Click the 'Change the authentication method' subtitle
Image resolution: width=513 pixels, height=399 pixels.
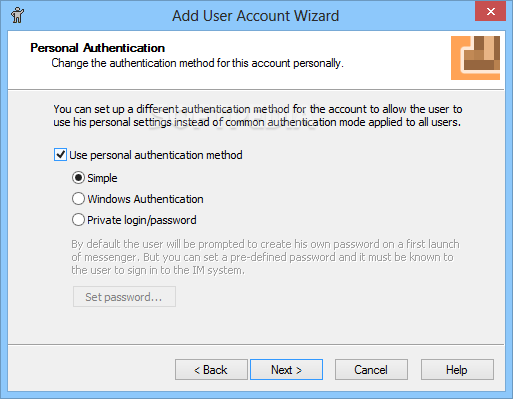197,63
